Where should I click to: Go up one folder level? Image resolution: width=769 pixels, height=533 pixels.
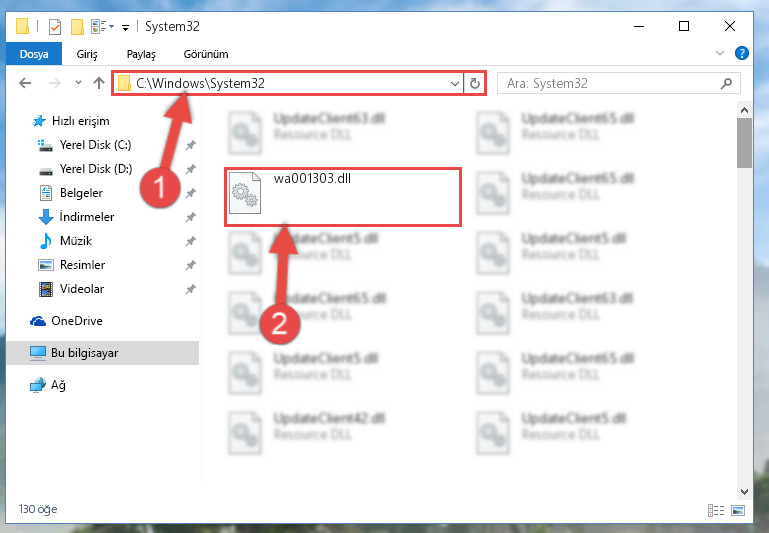pyautogui.click(x=99, y=83)
